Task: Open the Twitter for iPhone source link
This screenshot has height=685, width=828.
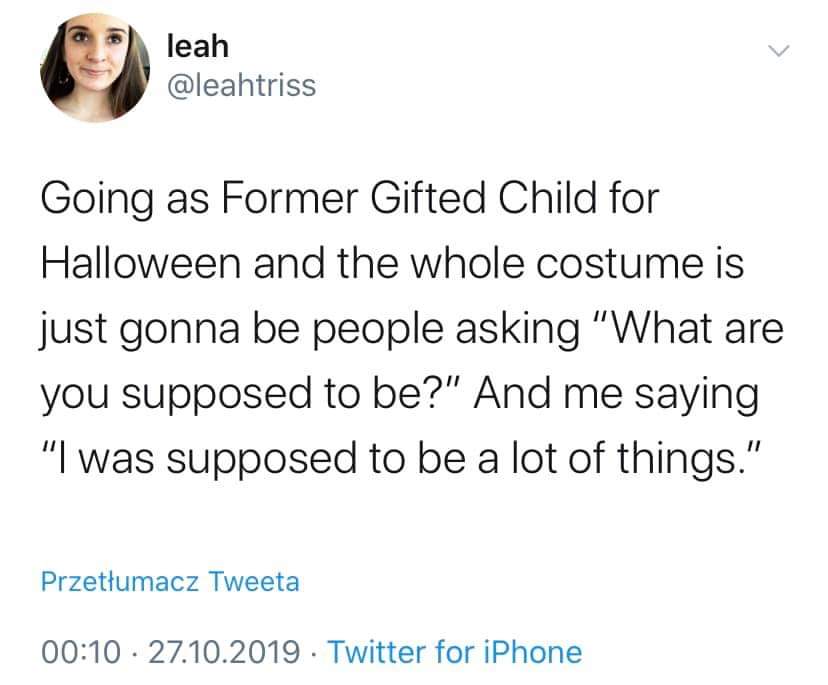Action: (455, 652)
